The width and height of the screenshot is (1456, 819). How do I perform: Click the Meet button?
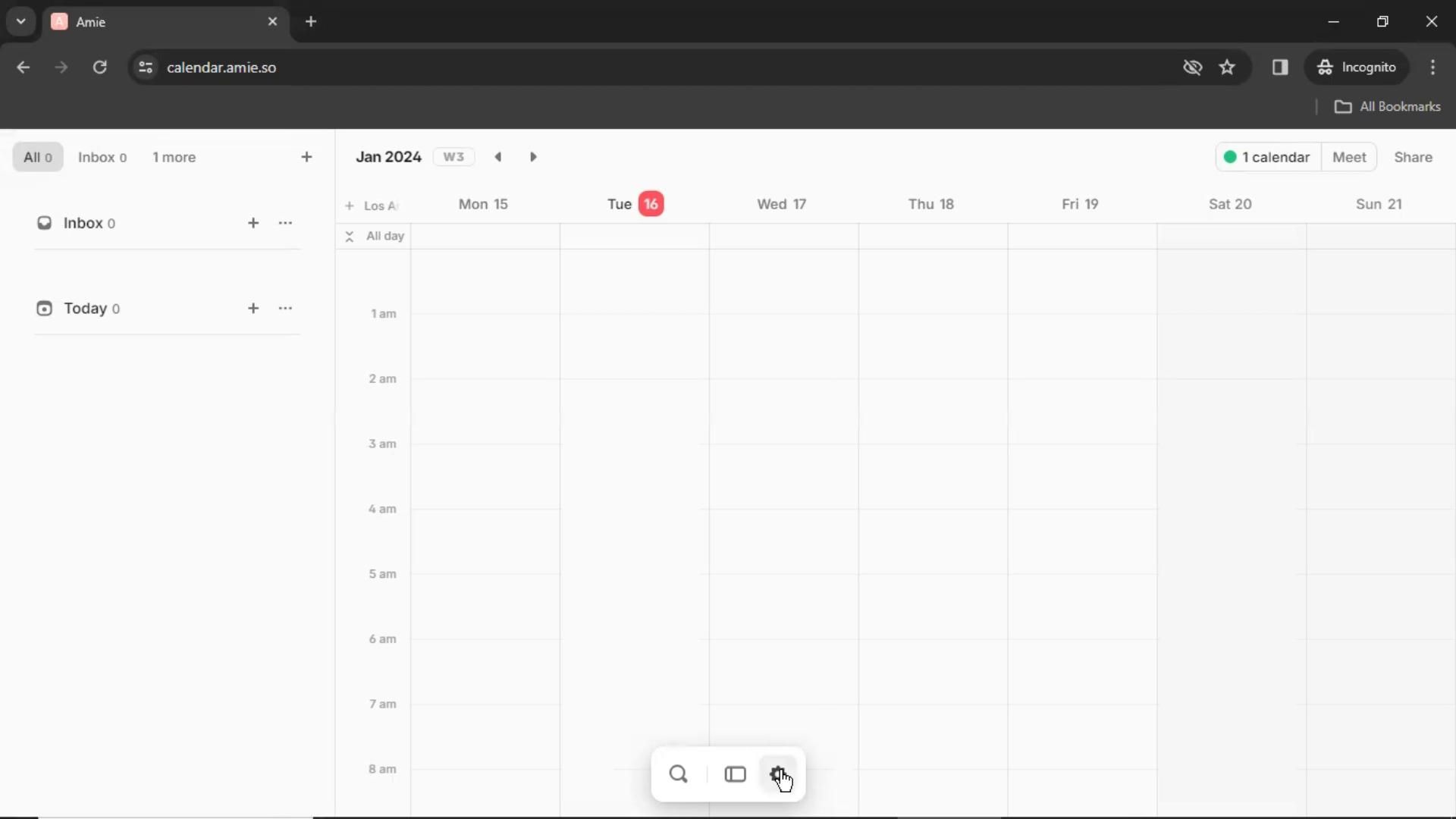pyautogui.click(x=1349, y=157)
